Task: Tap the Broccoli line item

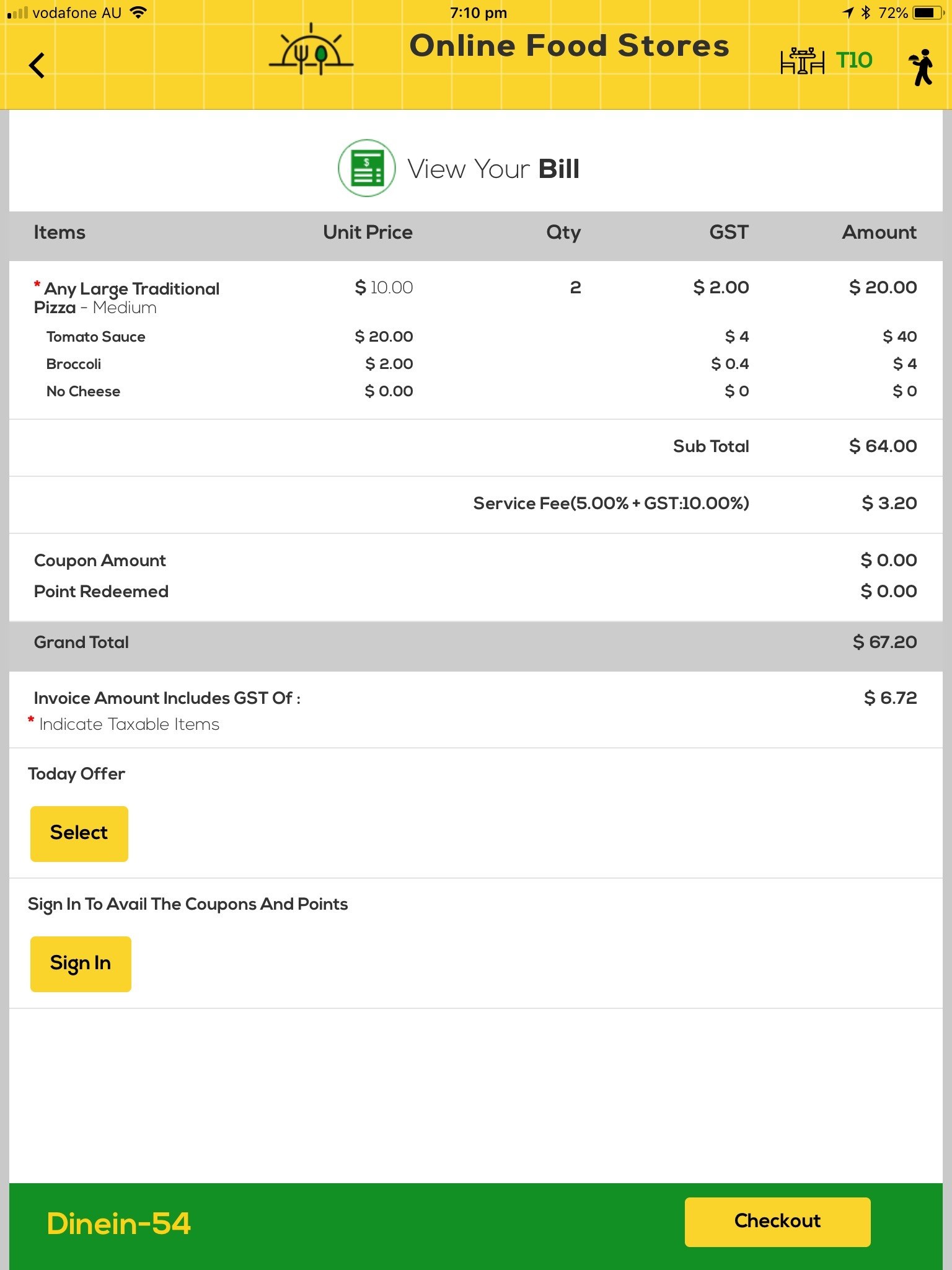Action: 74,364
